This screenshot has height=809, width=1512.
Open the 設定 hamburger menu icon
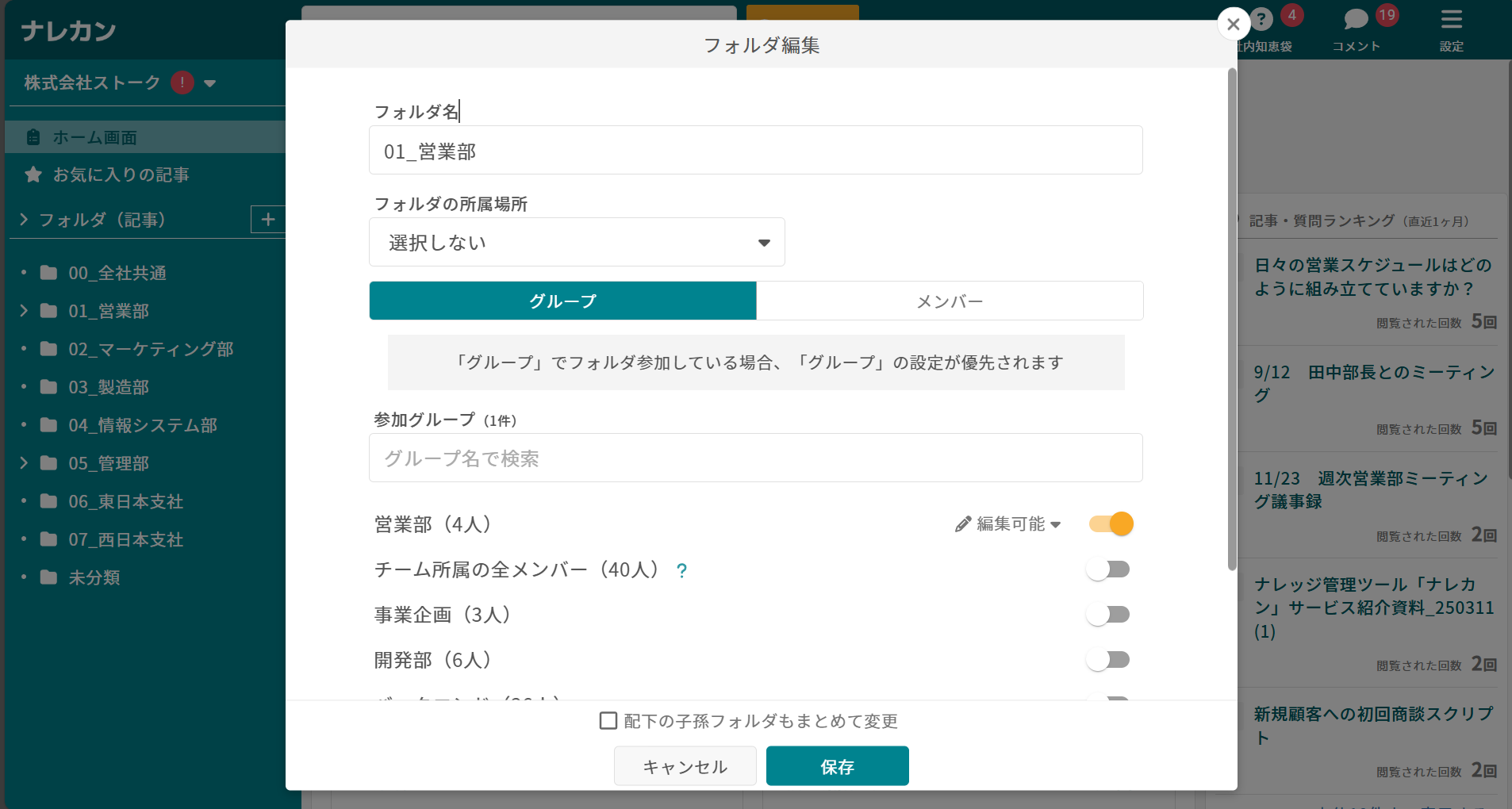[x=1451, y=21]
